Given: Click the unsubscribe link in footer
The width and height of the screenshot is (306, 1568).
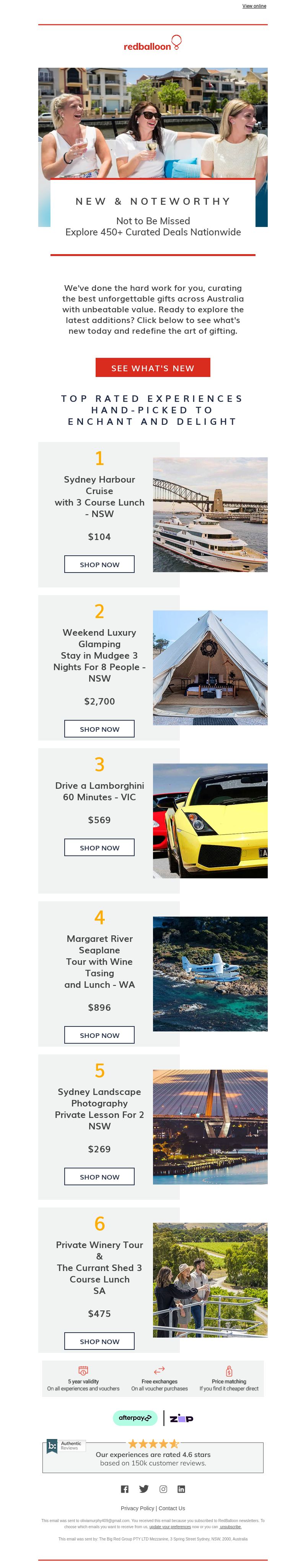Looking at the screenshot, I should [x=231, y=1527].
